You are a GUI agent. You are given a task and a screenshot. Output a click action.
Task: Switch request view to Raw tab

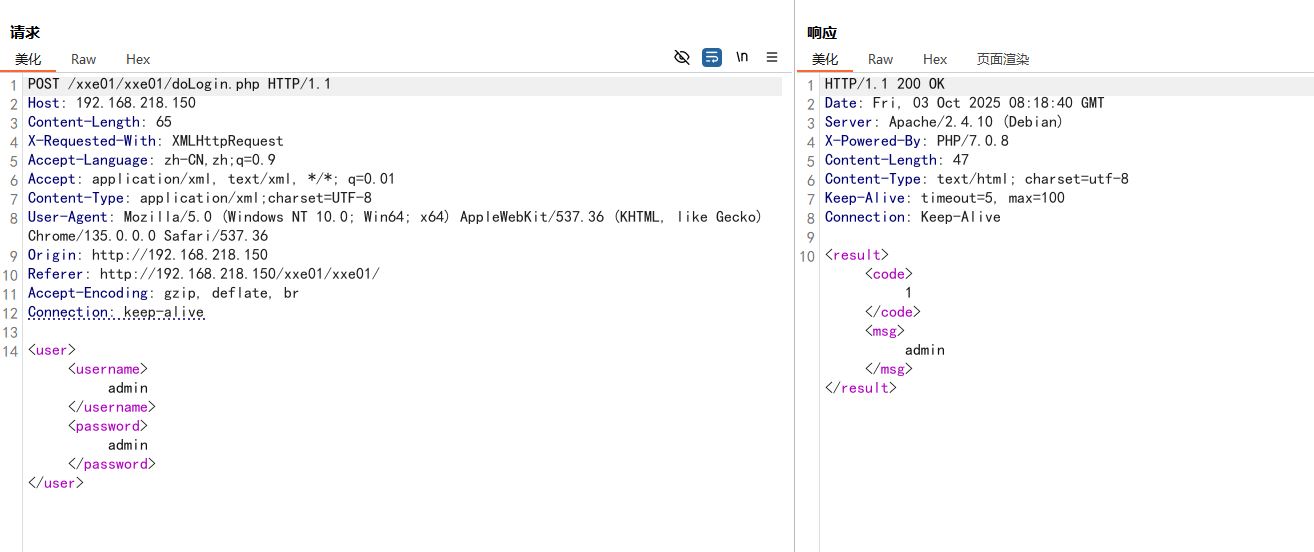pos(83,59)
